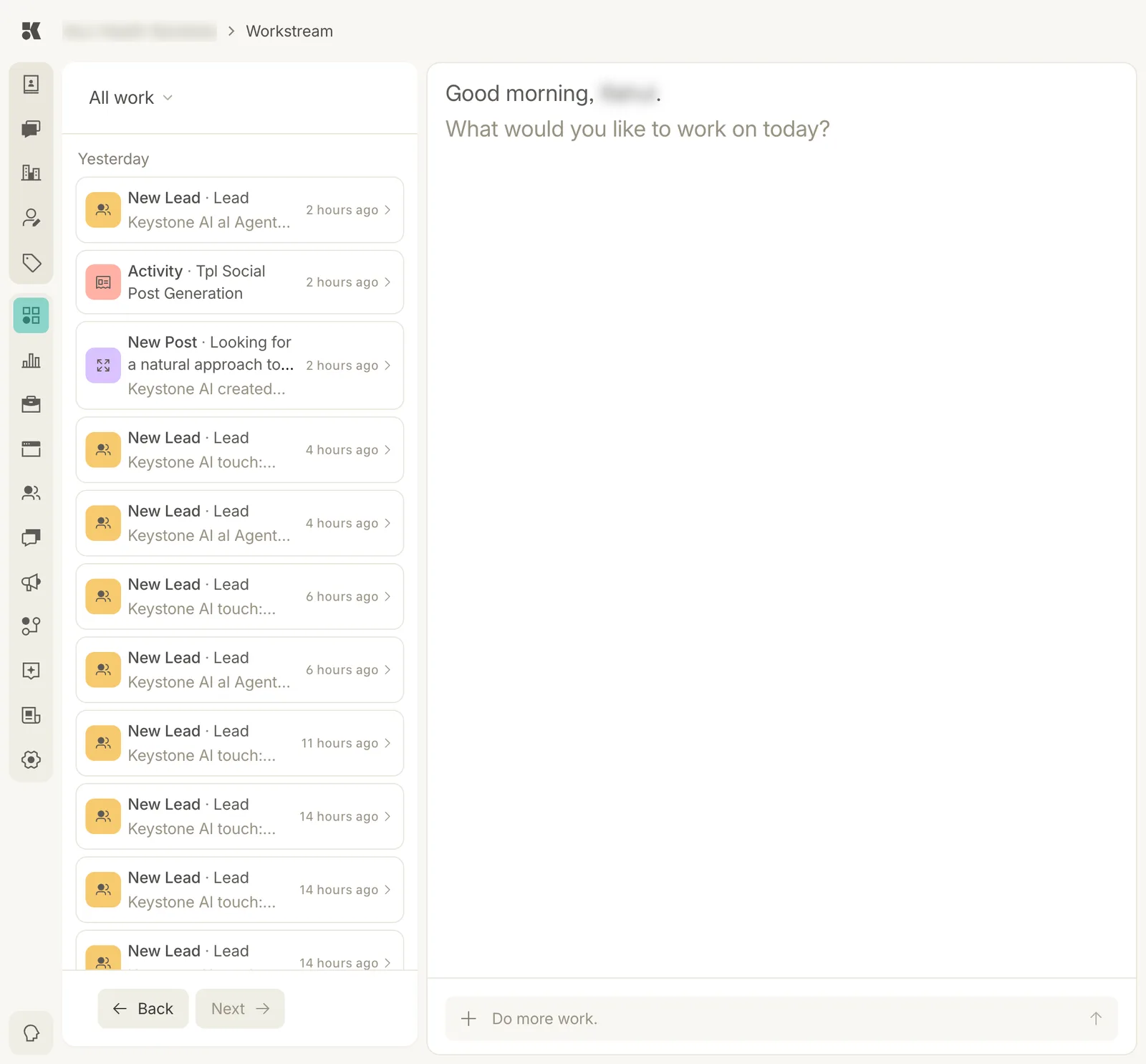Open the chat bubbles sidebar icon

(31, 129)
